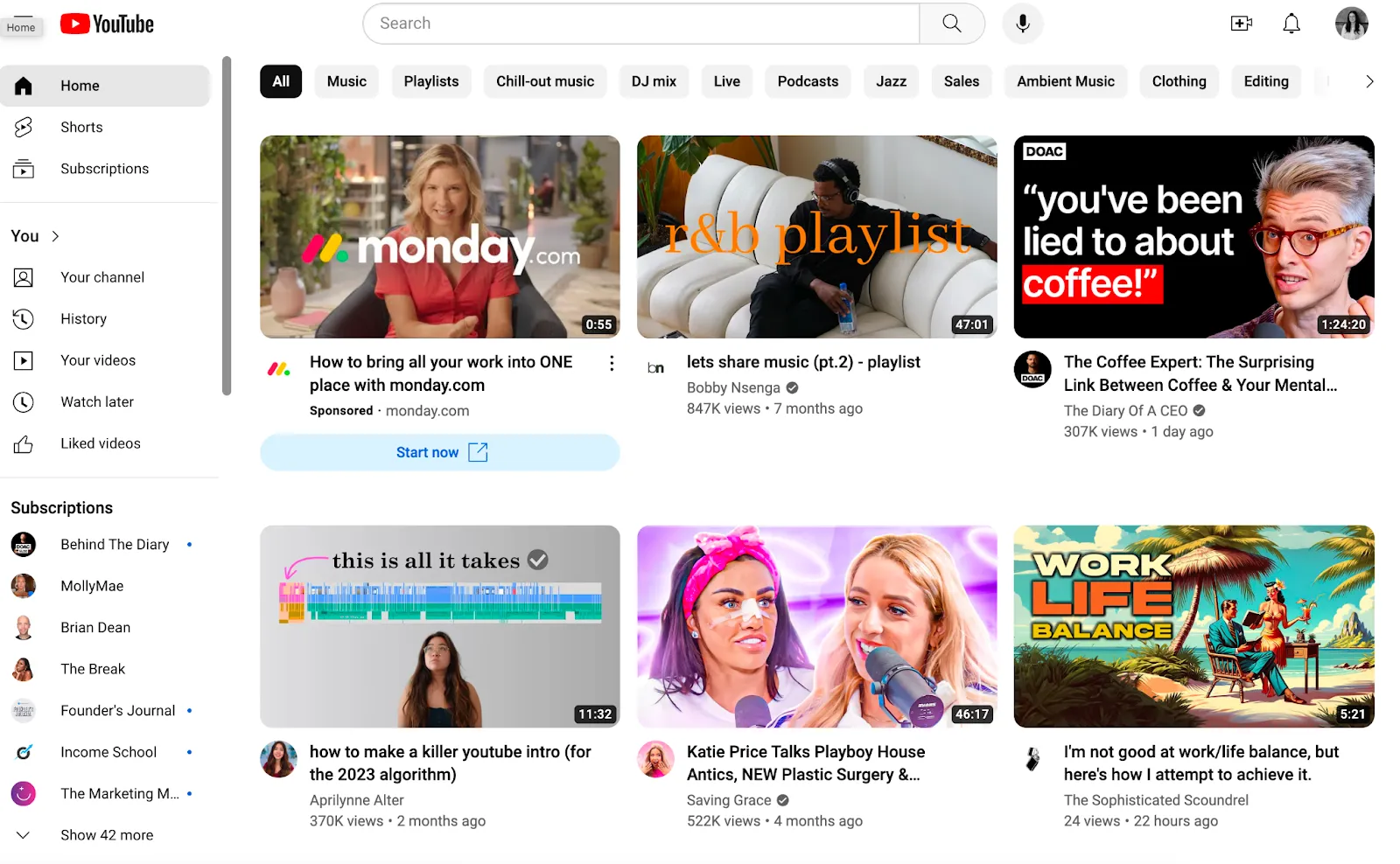Select the Music filter chip
Image resolution: width=1400 pixels, height=864 pixels.
point(346,81)
